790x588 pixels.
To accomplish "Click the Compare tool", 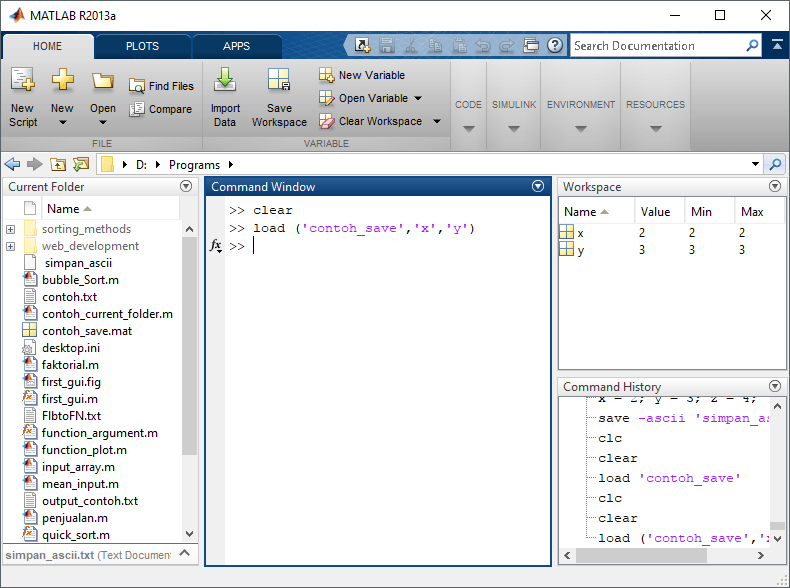I will 161,109.
